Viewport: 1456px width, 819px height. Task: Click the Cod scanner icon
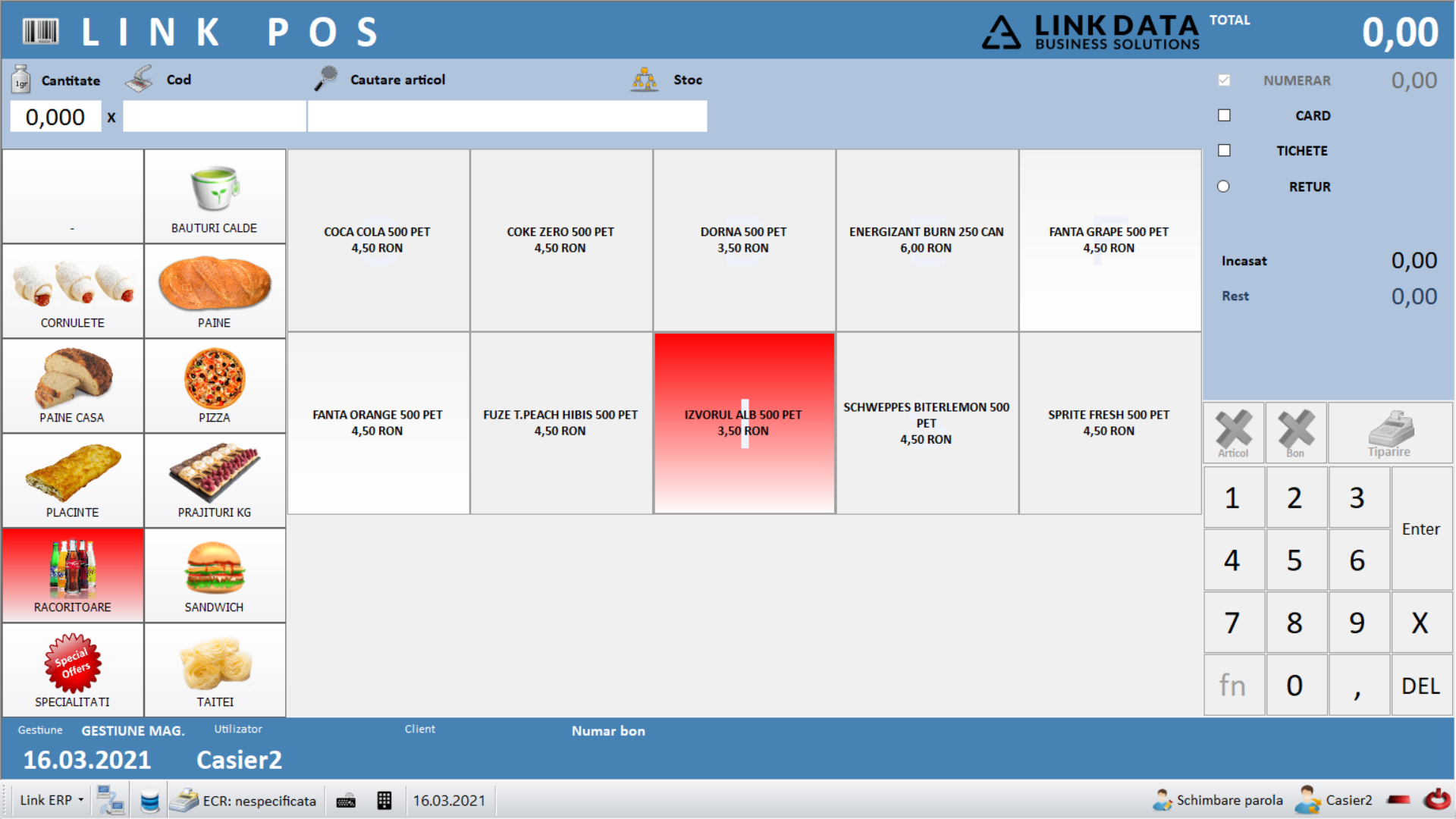[140, 79]
